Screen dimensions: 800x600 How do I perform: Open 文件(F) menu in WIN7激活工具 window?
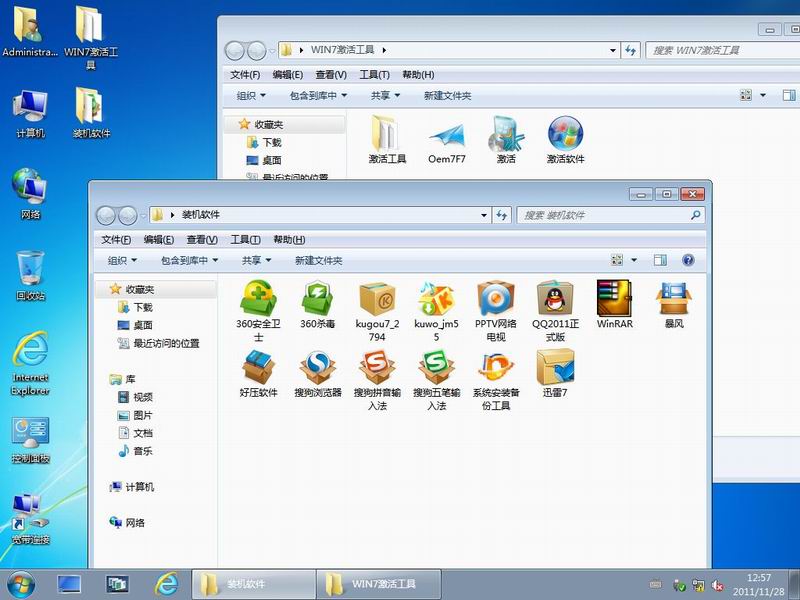pyautogui.click(x=245, y=75)
